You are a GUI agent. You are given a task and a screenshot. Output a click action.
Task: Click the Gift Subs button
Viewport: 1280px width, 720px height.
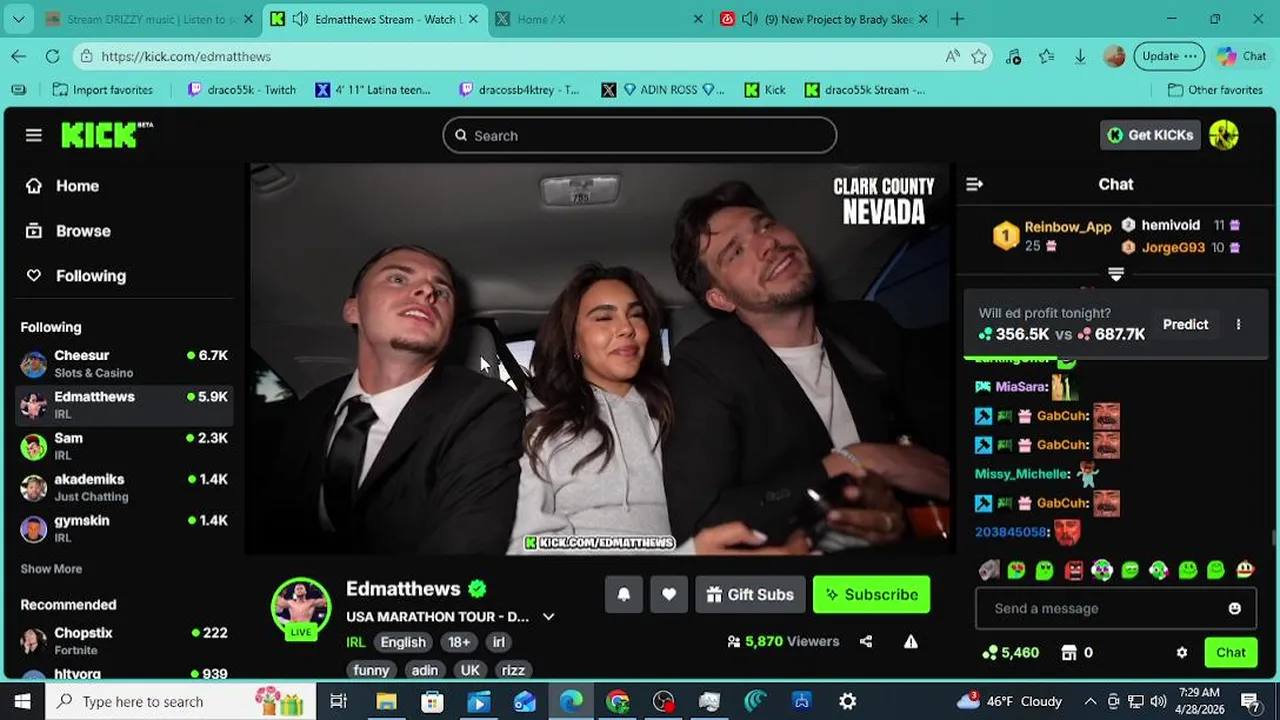(x=750, y=594)
